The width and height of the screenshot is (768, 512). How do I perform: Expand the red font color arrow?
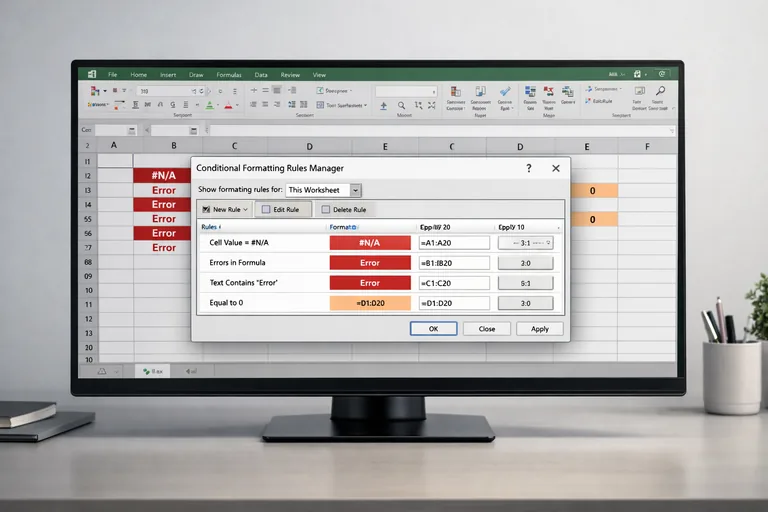click(237, 105)
